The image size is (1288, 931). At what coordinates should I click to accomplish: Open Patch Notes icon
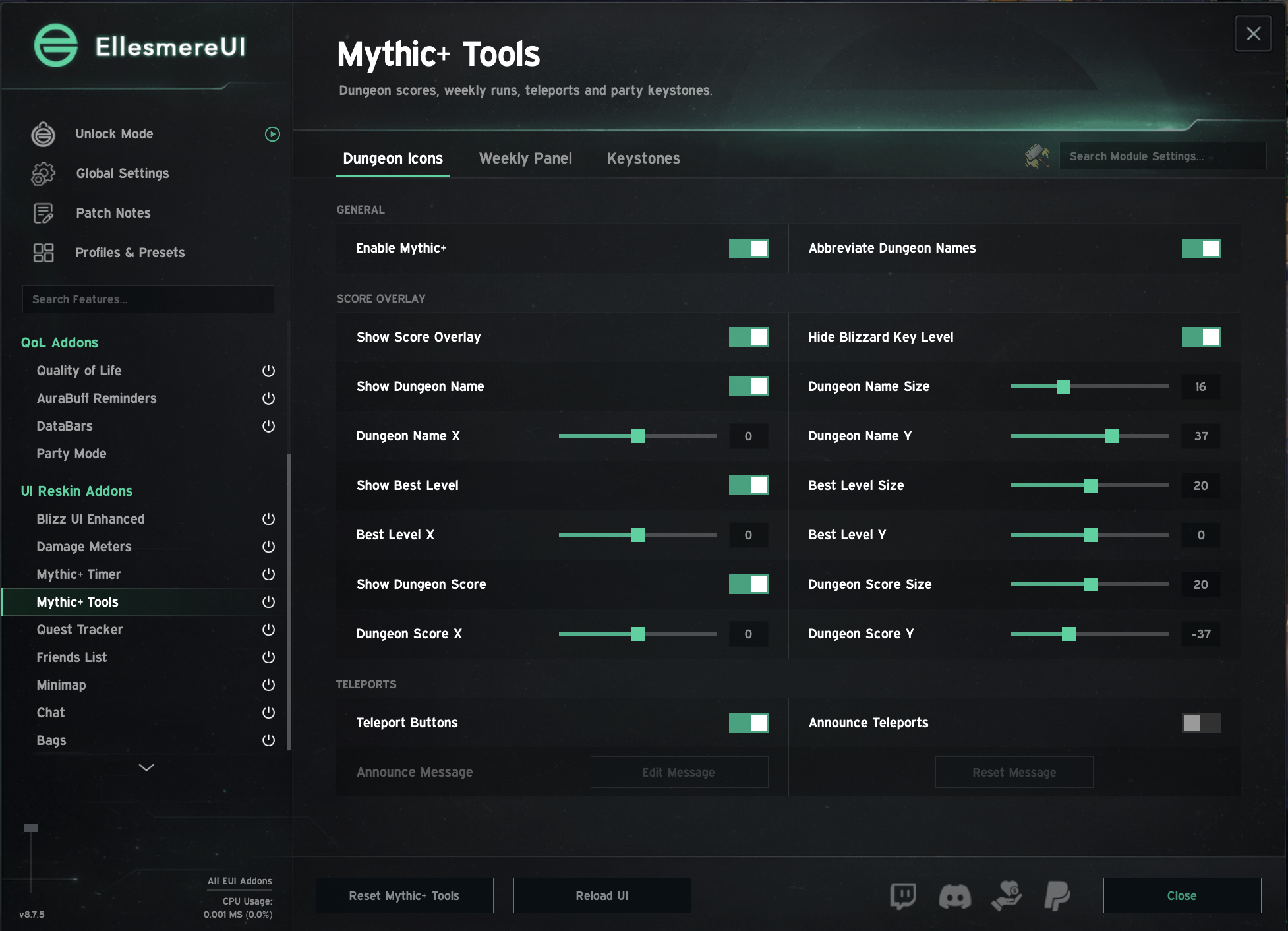pos(44,213)
